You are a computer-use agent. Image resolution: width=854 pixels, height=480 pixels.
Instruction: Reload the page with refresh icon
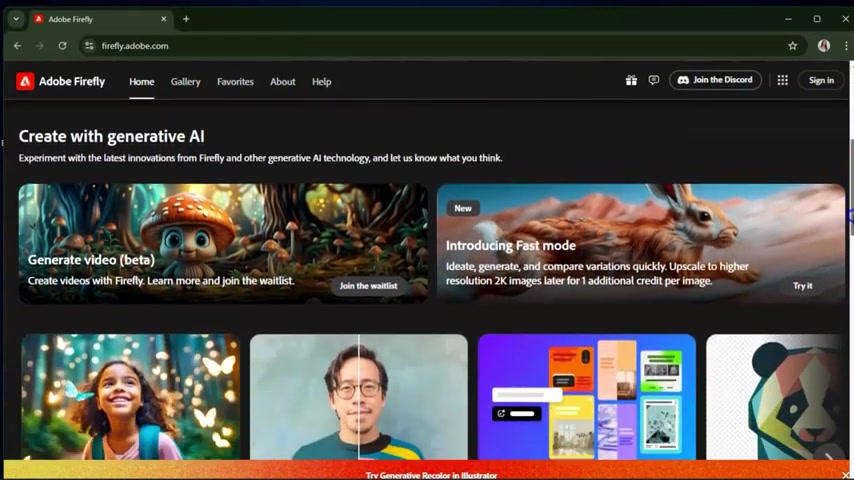[x=63, y=46]
